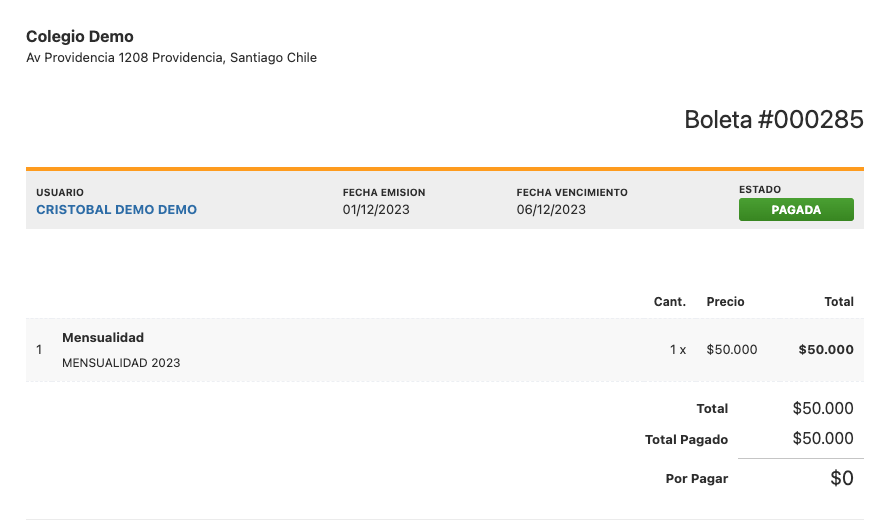Screen dimensions: 889x532
Task: Click the Colegio Demo school name
Action: (80, 37)
